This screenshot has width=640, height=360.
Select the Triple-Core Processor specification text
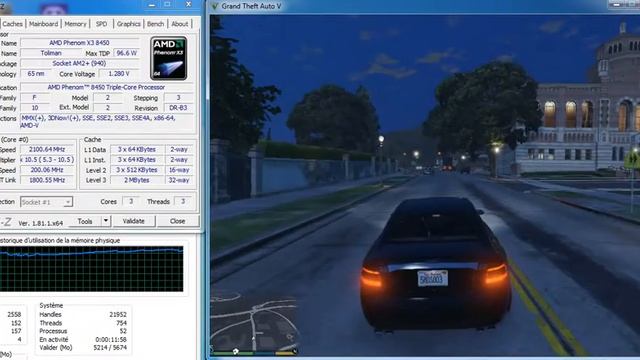pos(107,87)
